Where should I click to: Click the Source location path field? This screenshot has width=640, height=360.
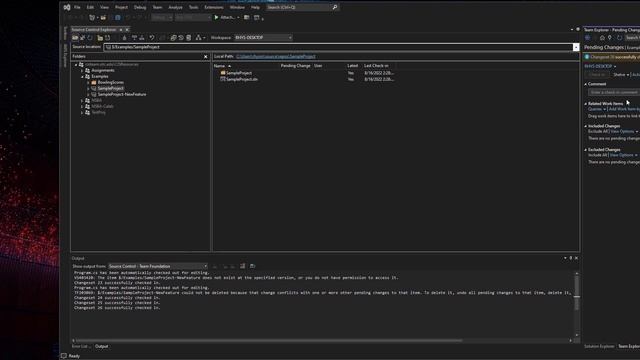click(339, 47)
